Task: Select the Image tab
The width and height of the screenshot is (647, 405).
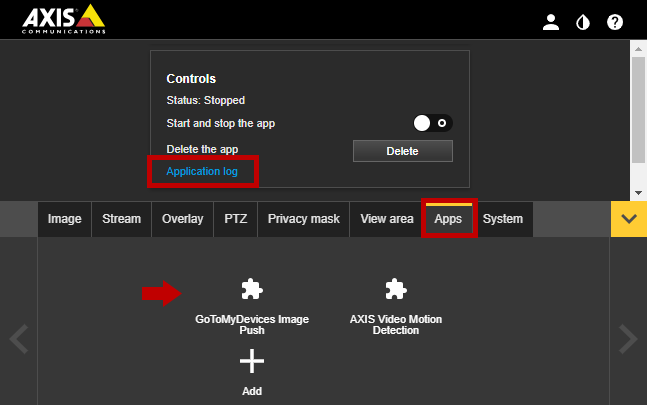Action: click(65, 219)
